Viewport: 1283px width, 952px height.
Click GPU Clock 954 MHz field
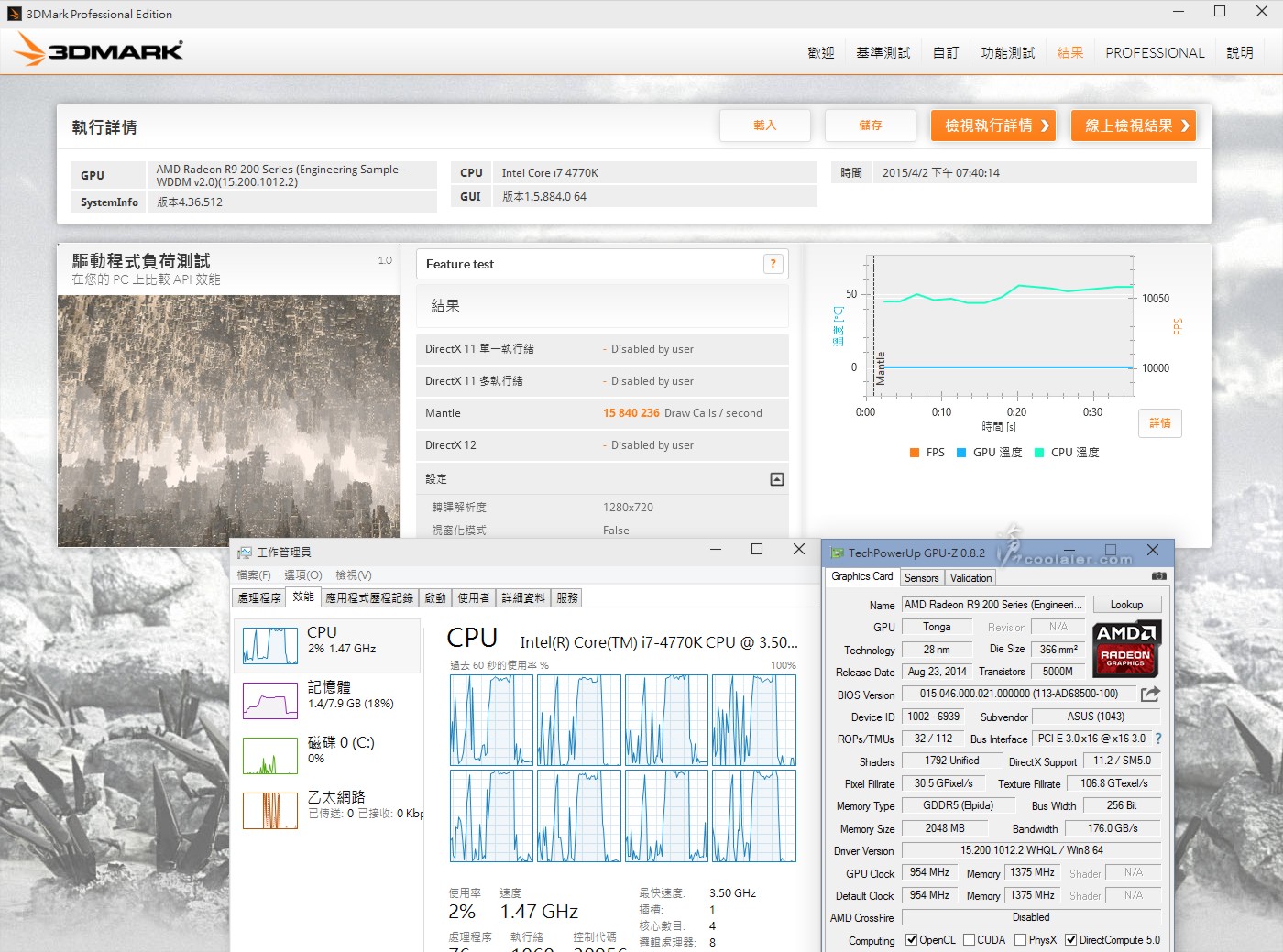point(929,872)
